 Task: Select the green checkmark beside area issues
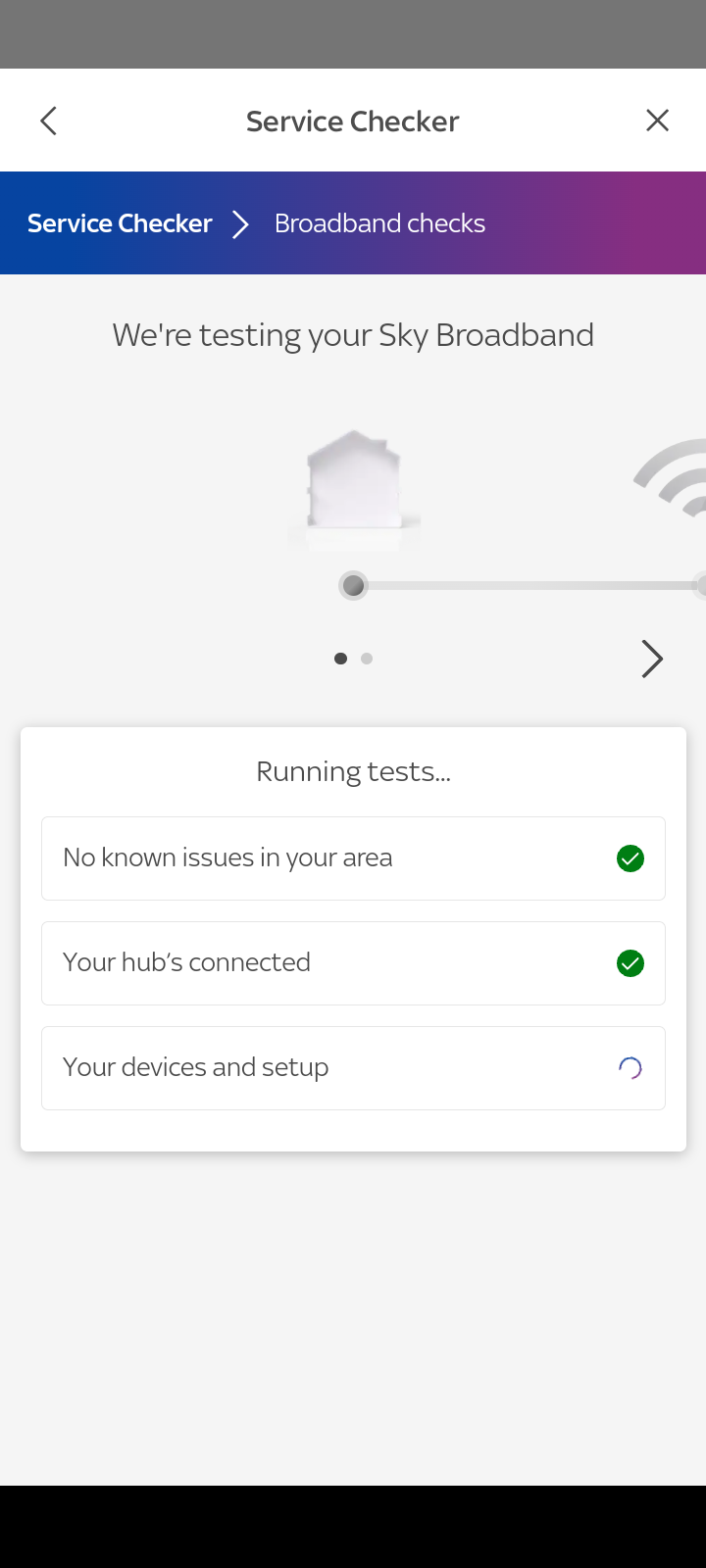630,857
